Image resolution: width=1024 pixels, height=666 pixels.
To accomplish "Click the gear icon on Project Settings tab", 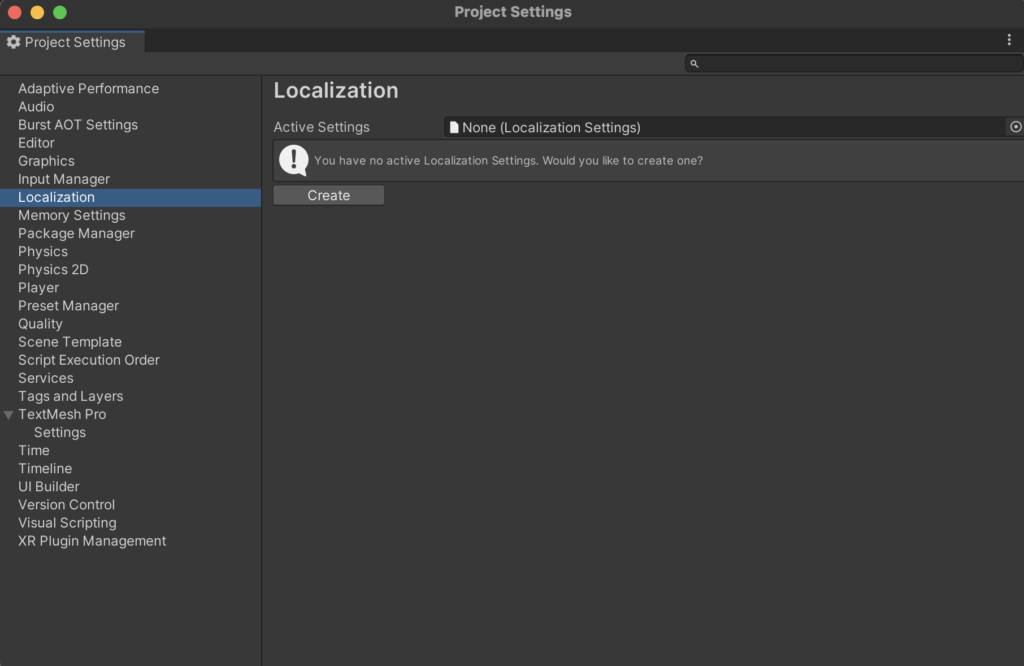I will (x=13, y=42).
